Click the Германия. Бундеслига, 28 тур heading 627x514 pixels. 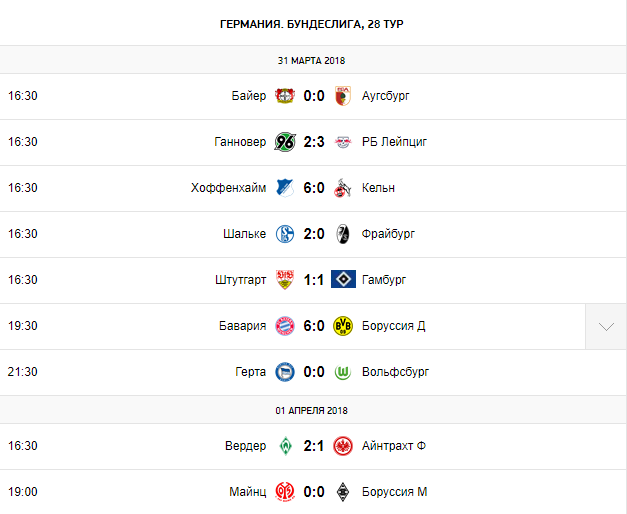pos(313,23)
